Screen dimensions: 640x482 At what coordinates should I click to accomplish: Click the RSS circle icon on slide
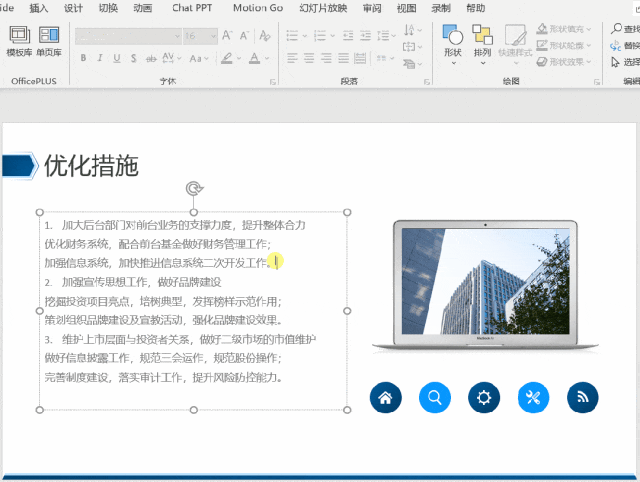(x=582, y=397)
